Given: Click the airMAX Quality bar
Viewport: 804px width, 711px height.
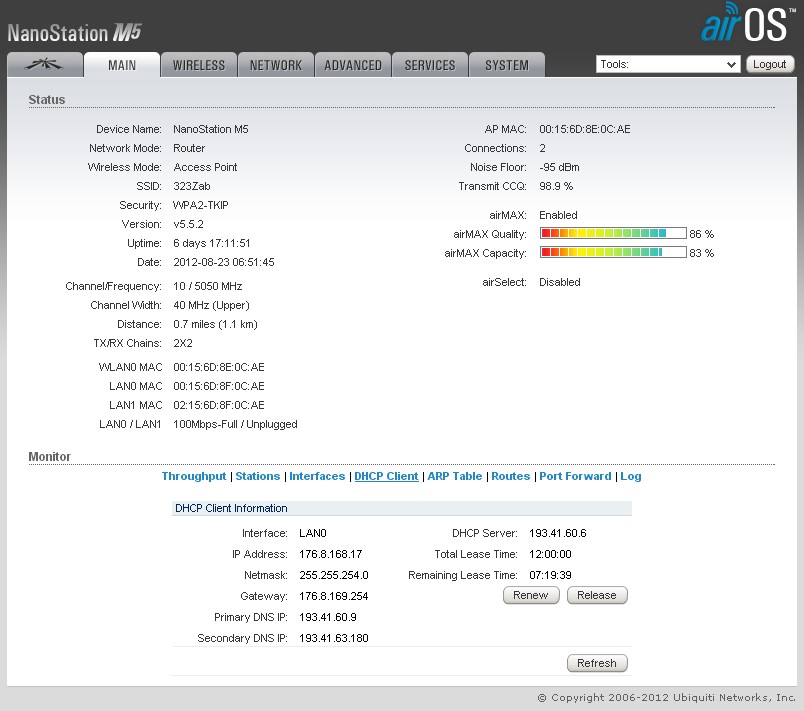Looking at the screenshot, I should coord(613,233).
